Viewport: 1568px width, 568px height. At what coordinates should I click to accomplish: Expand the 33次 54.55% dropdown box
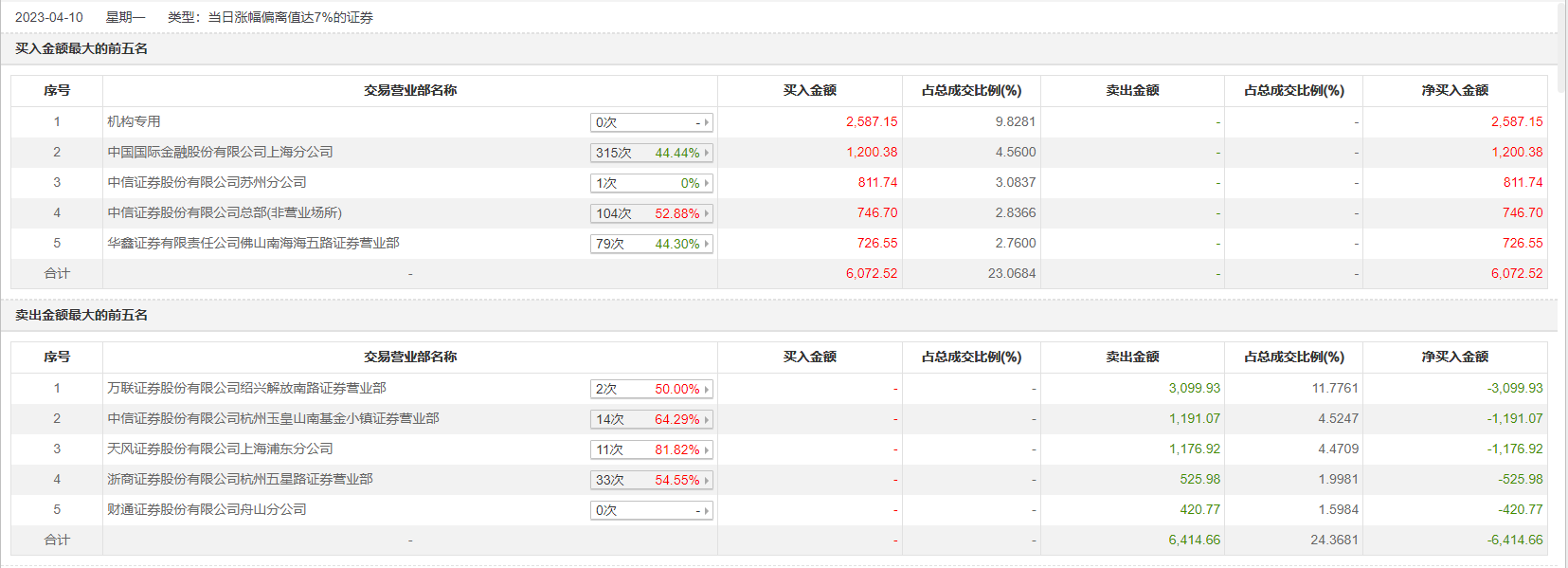[x=706, y=480]
